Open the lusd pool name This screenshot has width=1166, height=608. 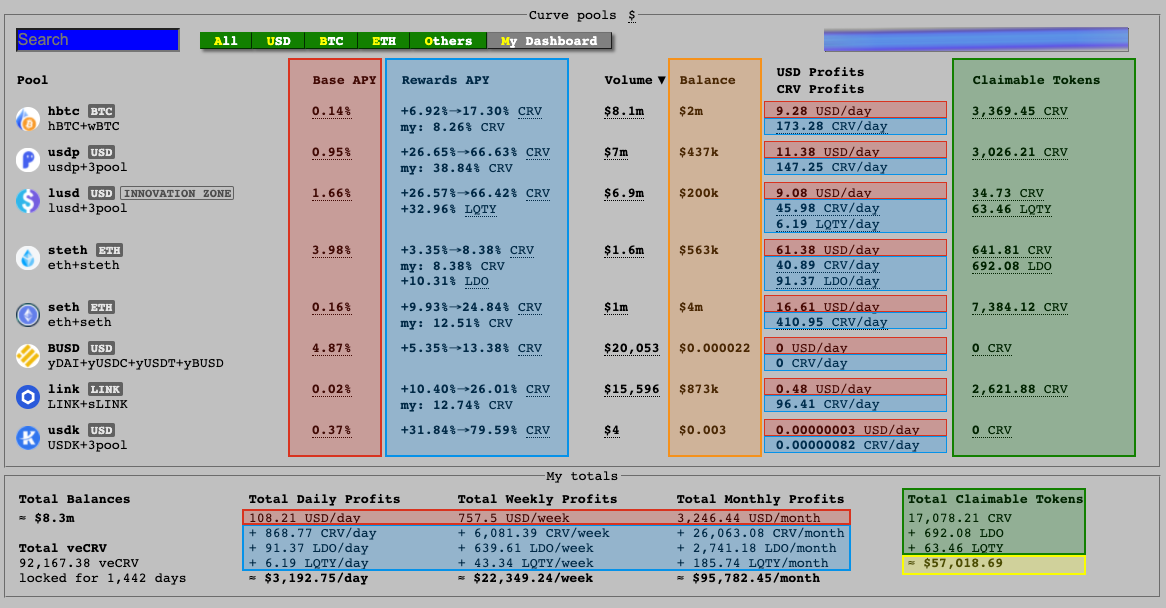(x=63, y=193)
